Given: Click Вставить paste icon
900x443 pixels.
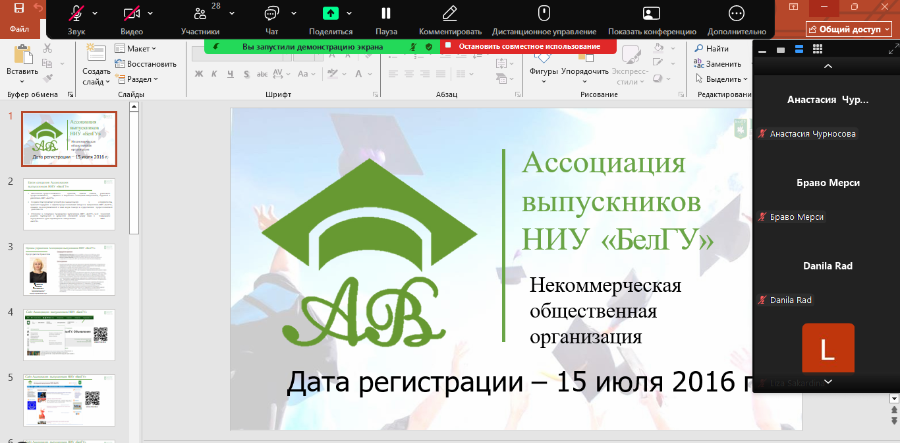Looking at the screenshot, I should [22, 55].
